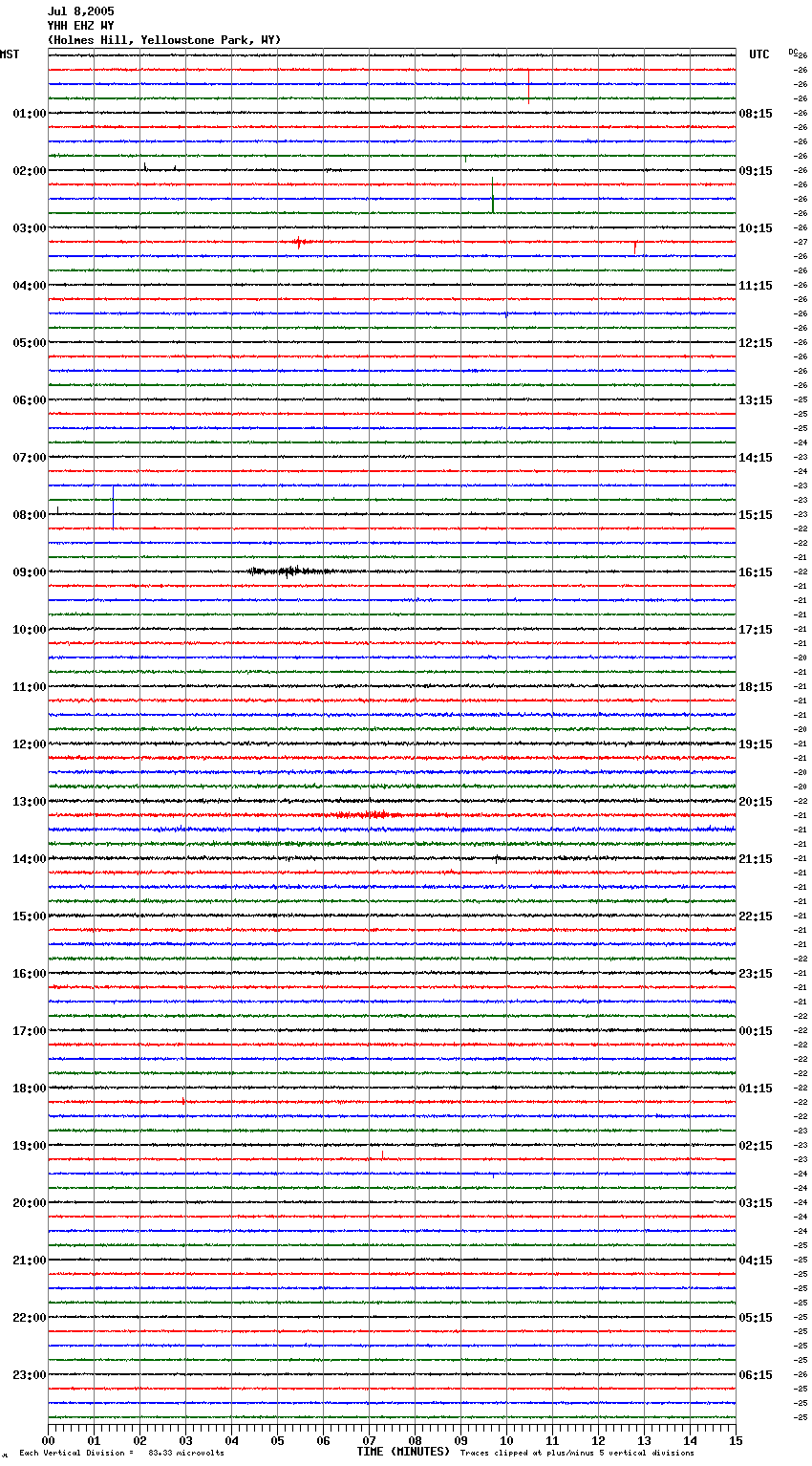Viewport: 812px width, 1466px height.
Task: Click minute tick '15' on the x-axis
Action: click(736, 1440)
